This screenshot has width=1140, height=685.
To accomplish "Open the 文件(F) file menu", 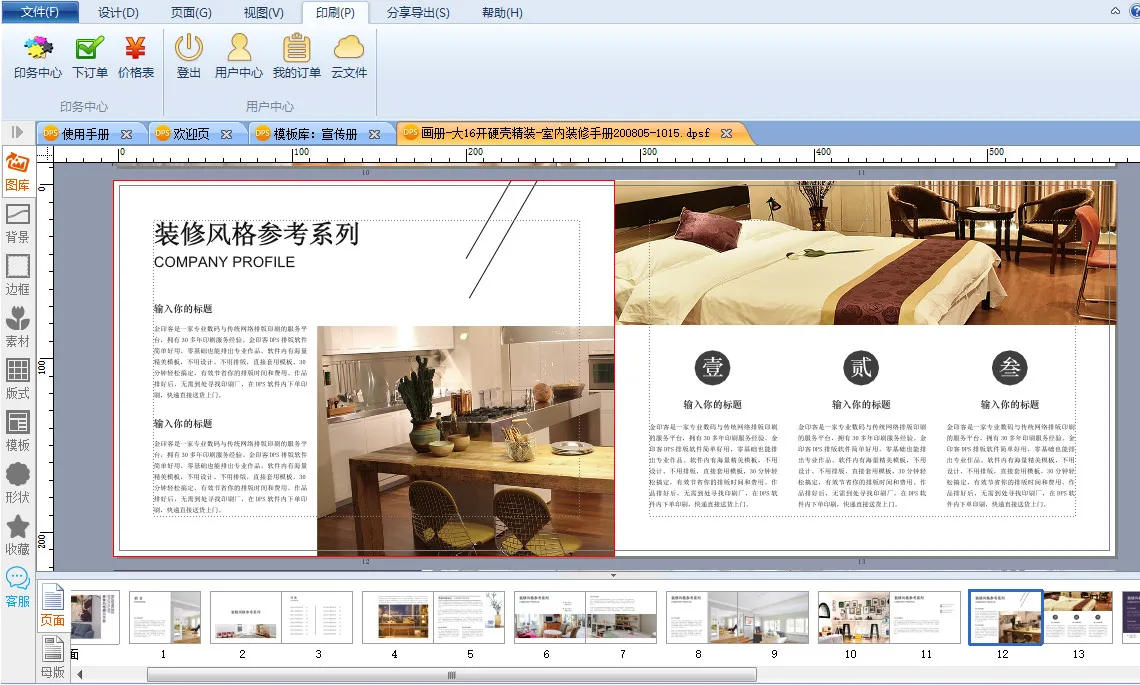I will coord(39,12).
